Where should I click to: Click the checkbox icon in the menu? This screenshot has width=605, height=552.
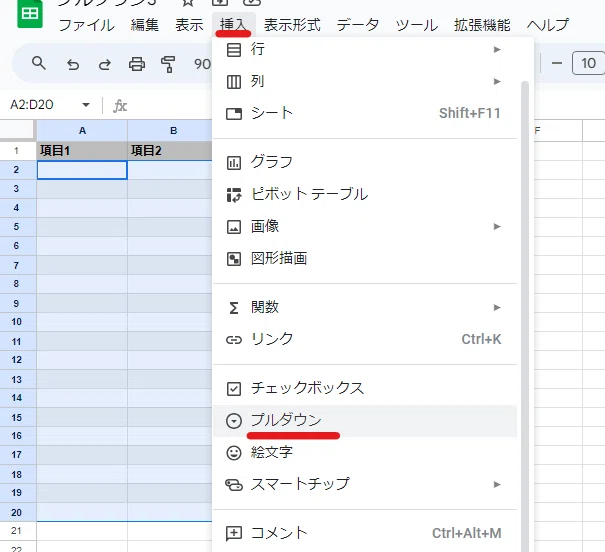[234, 389]
